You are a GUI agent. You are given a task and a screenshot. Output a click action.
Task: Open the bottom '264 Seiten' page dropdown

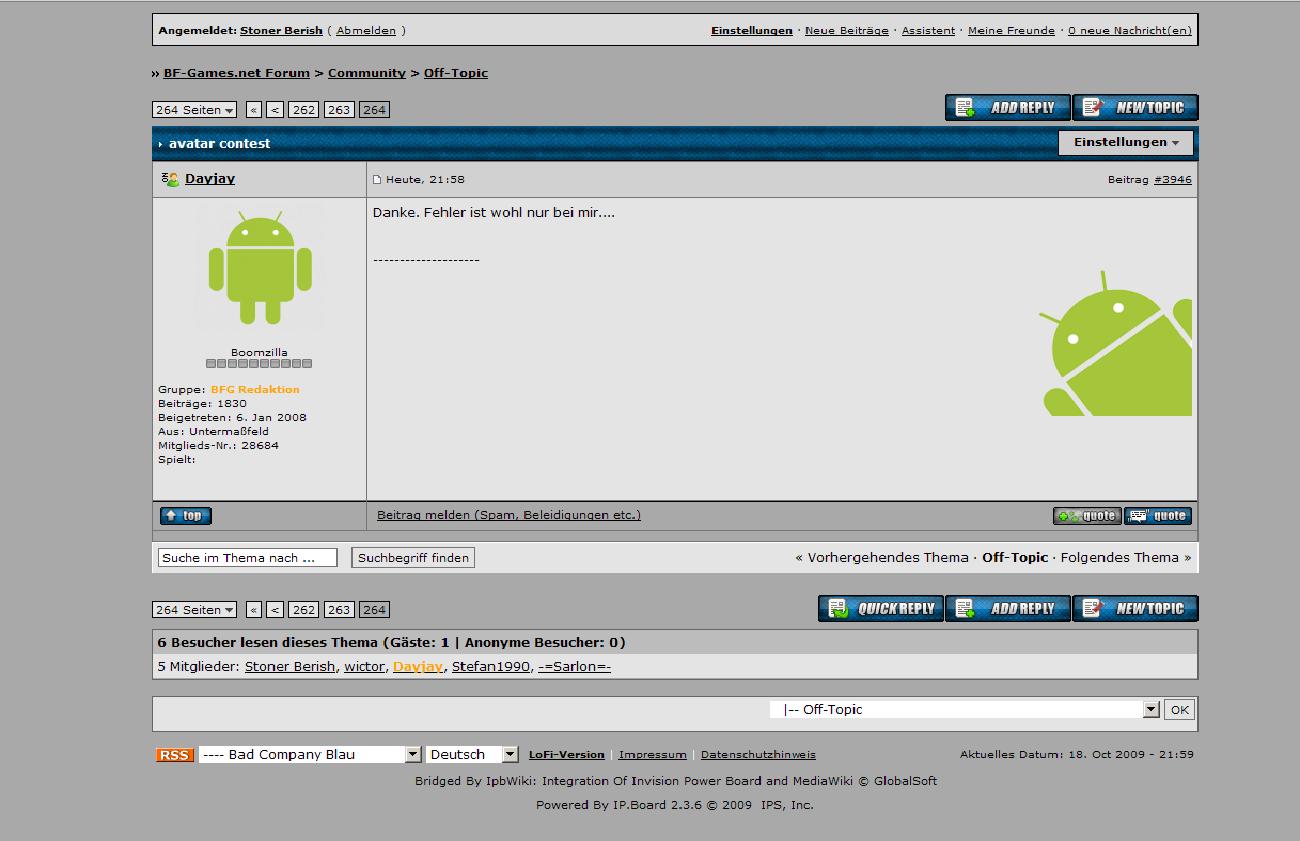pyautogui.click(x=194, y=610)
